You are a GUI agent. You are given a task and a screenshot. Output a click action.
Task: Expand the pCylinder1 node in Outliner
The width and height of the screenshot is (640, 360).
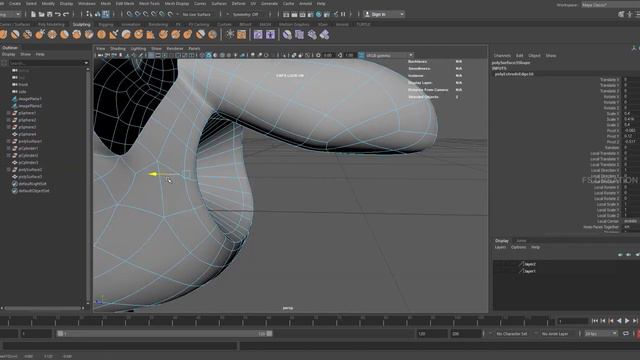[x=9, y=148]
